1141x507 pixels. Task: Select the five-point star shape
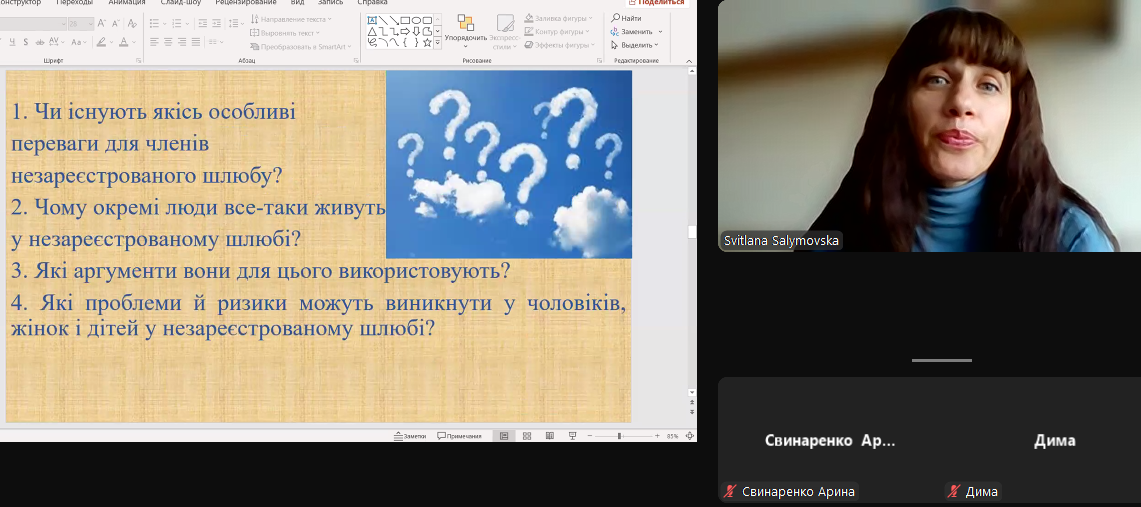tap(427, 42)
